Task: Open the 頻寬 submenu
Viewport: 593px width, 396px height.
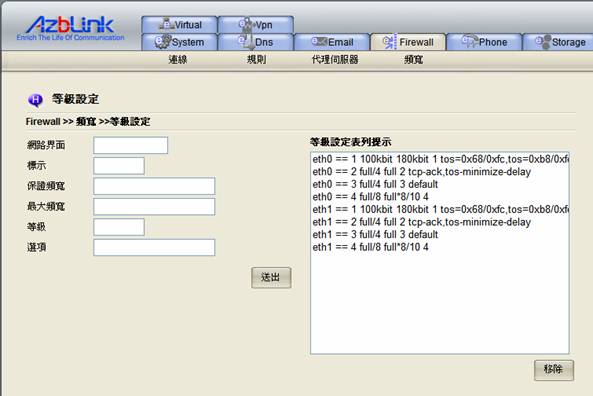Action: [414, 59]
